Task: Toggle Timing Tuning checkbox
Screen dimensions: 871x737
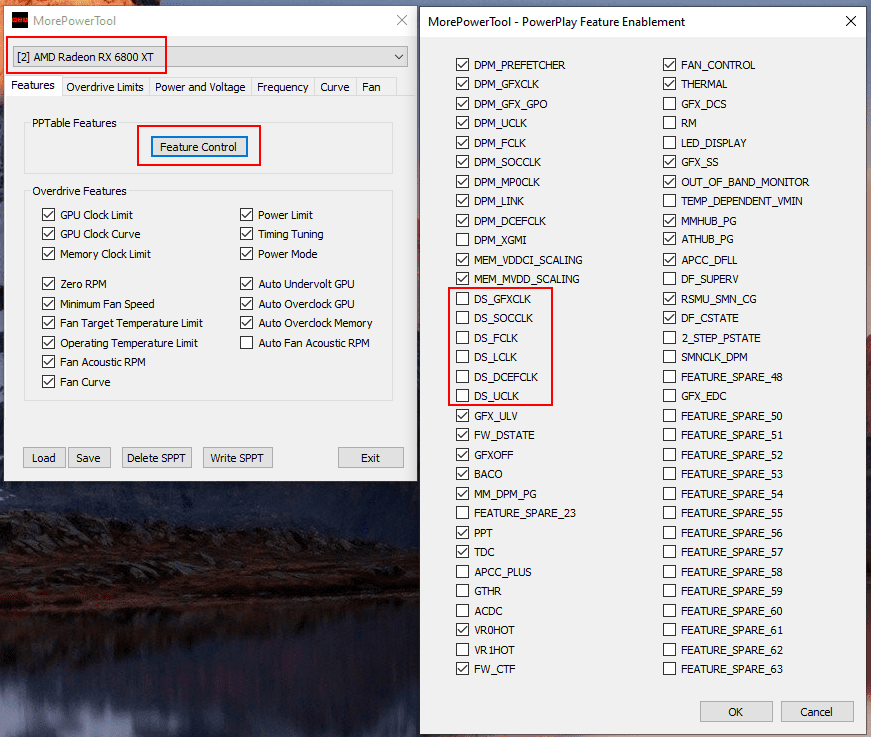Action: (247, 234)
